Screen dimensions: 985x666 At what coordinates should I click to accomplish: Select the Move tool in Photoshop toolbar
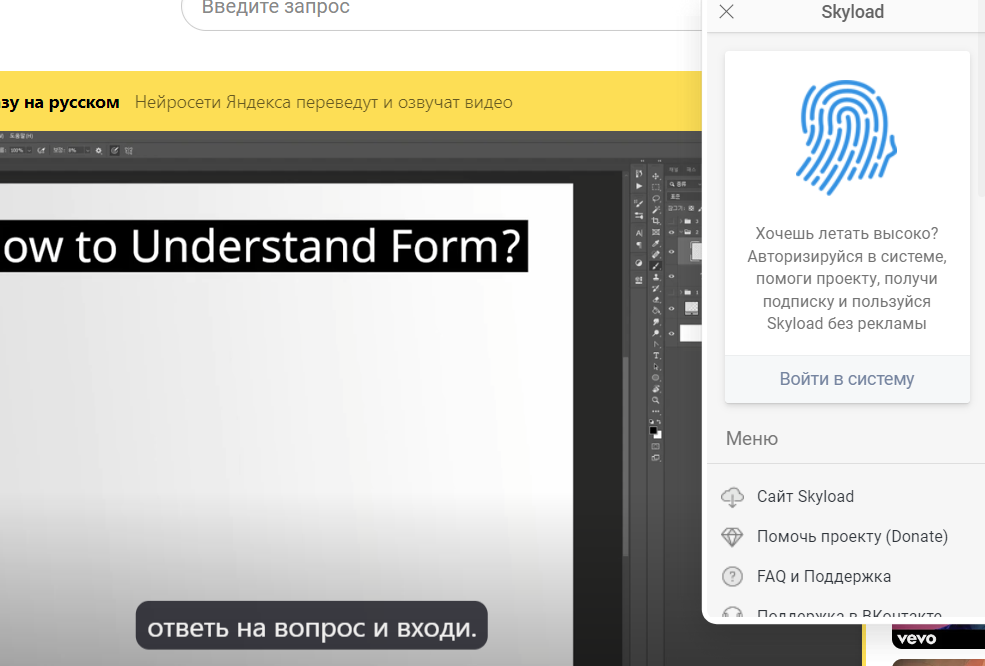click(x=656, y=176)
